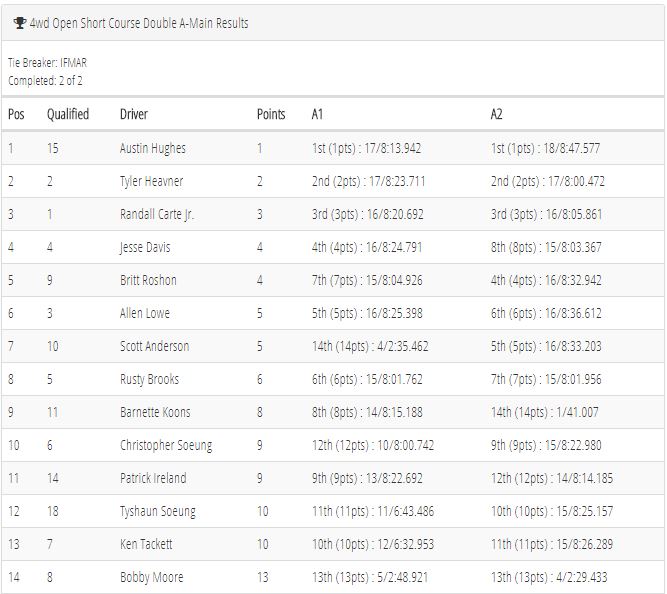Click the A2 column header
667x594 pixels.
coord(496,114)
